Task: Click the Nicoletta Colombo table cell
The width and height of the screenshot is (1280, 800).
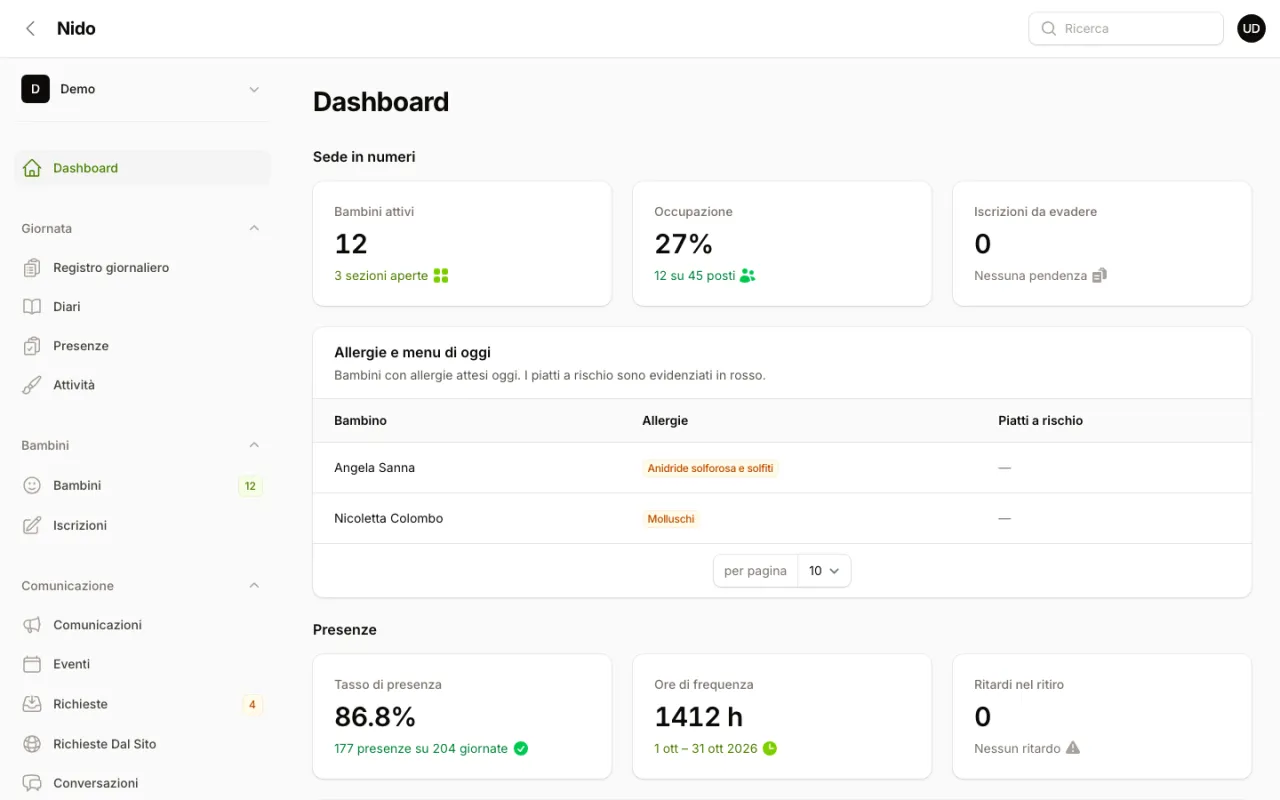Action: (388, 519)
